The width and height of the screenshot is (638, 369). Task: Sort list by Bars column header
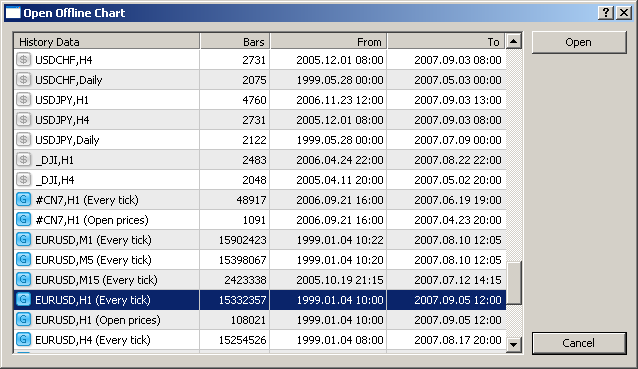(235, 41)
